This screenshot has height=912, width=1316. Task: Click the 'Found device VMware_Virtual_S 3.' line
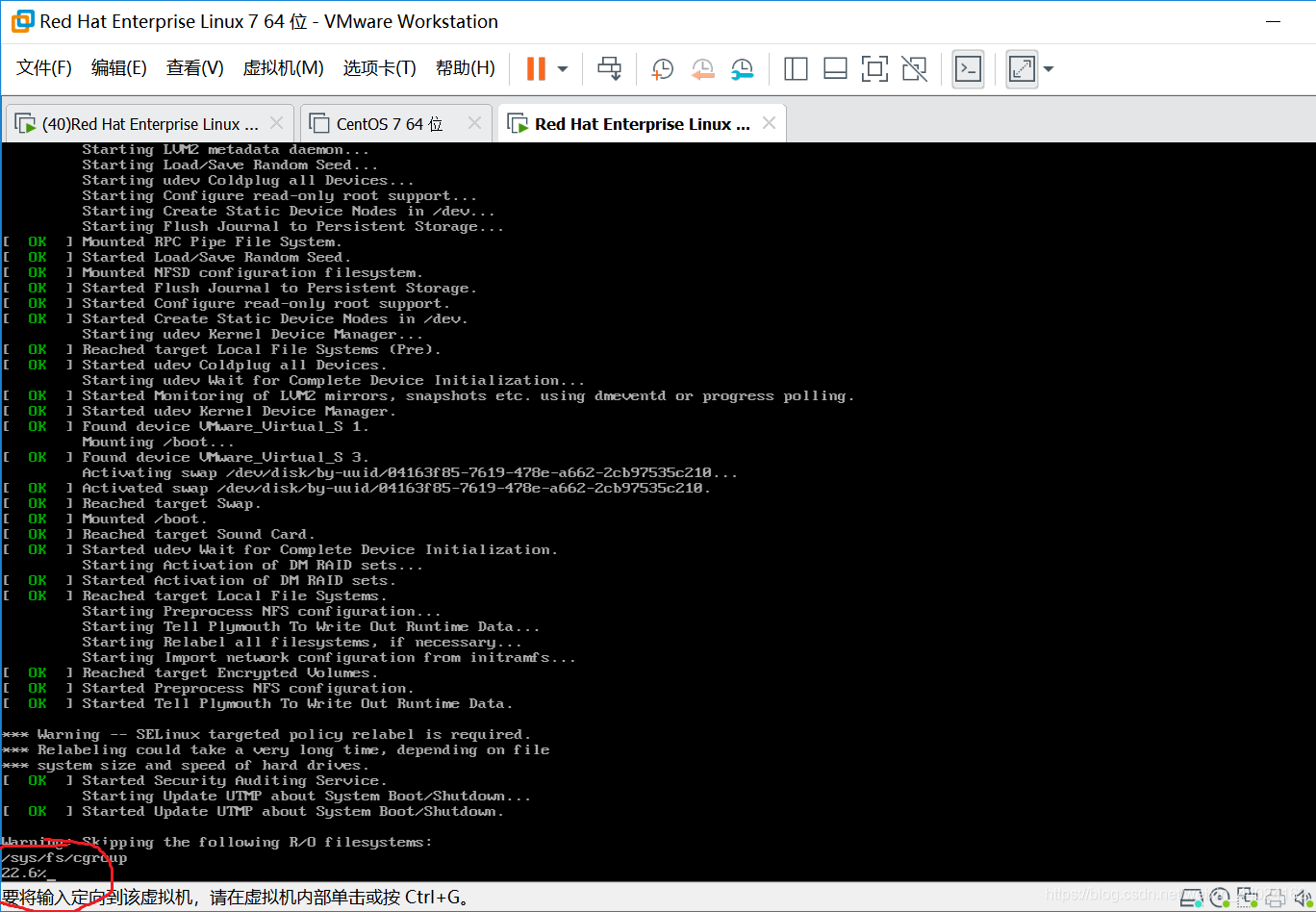226,458
